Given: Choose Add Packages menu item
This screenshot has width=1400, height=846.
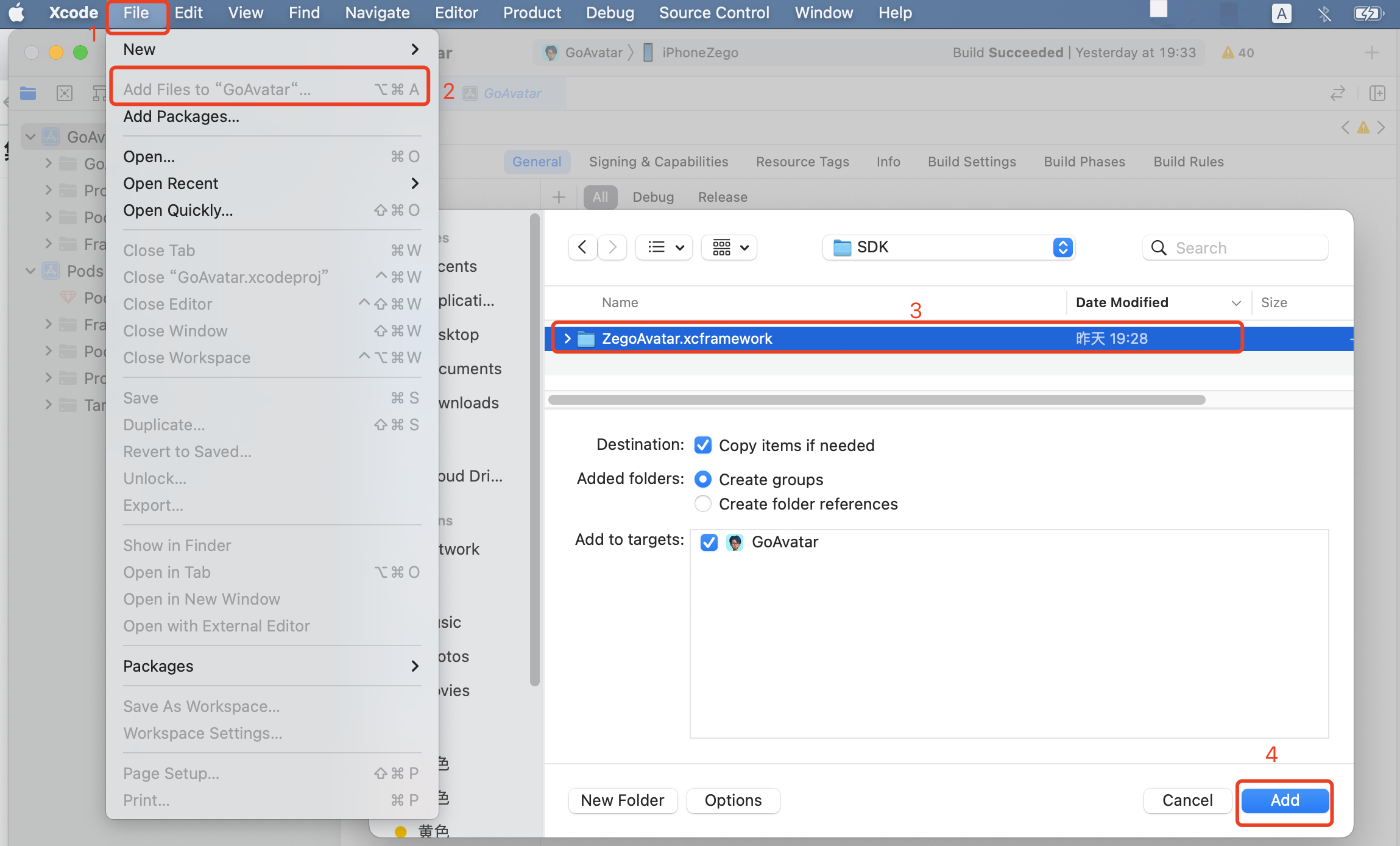Looking at the screenshot, I should coord(272,116).
